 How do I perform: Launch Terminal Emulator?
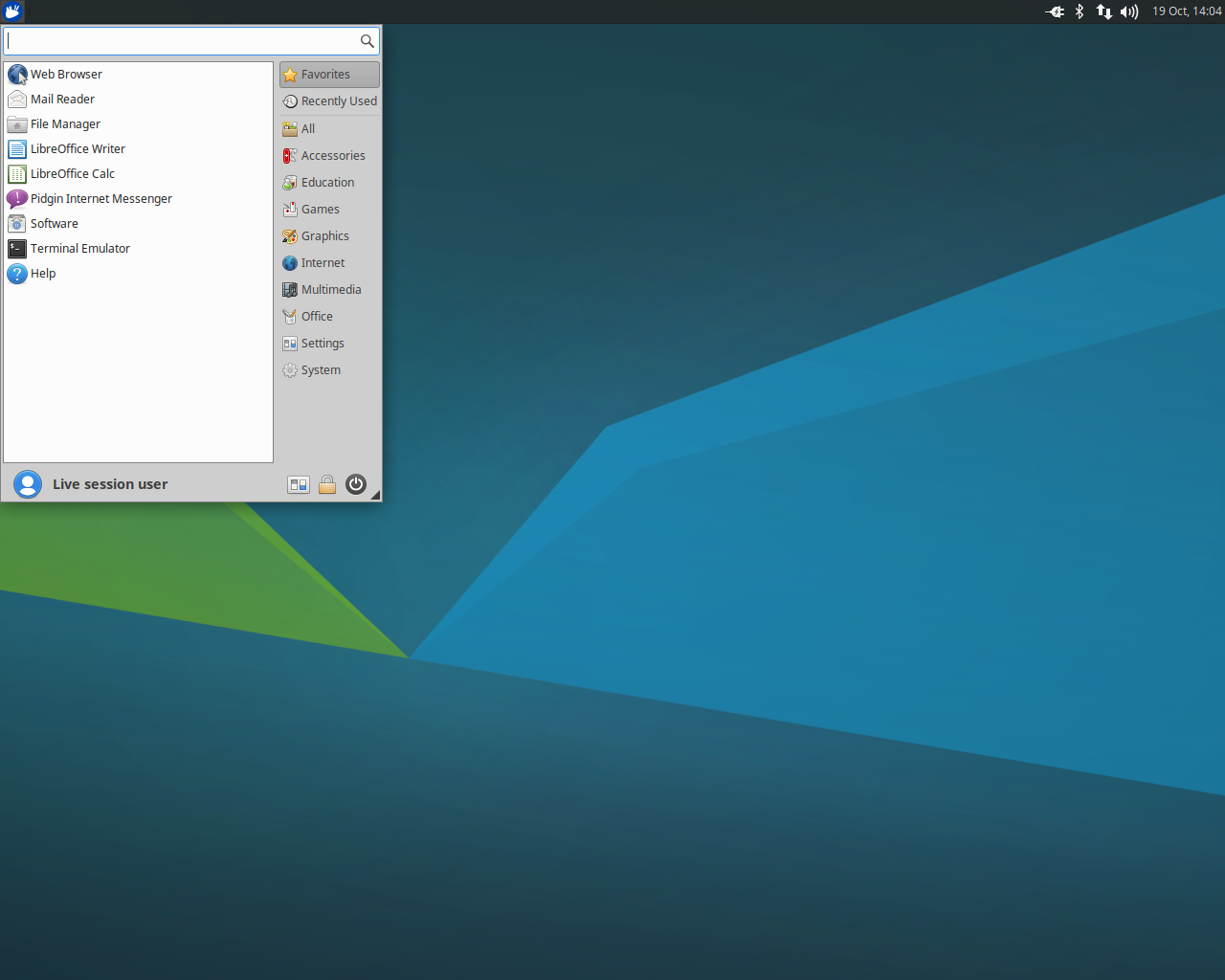click(138, 249)
